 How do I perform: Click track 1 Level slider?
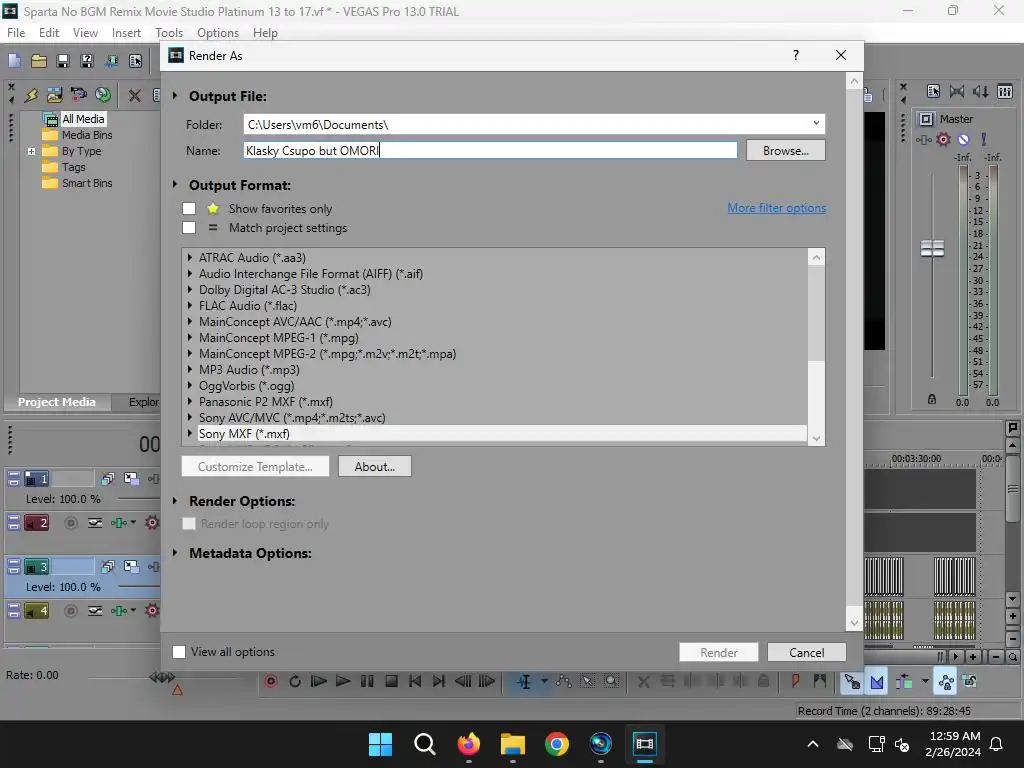coord(137,499)
